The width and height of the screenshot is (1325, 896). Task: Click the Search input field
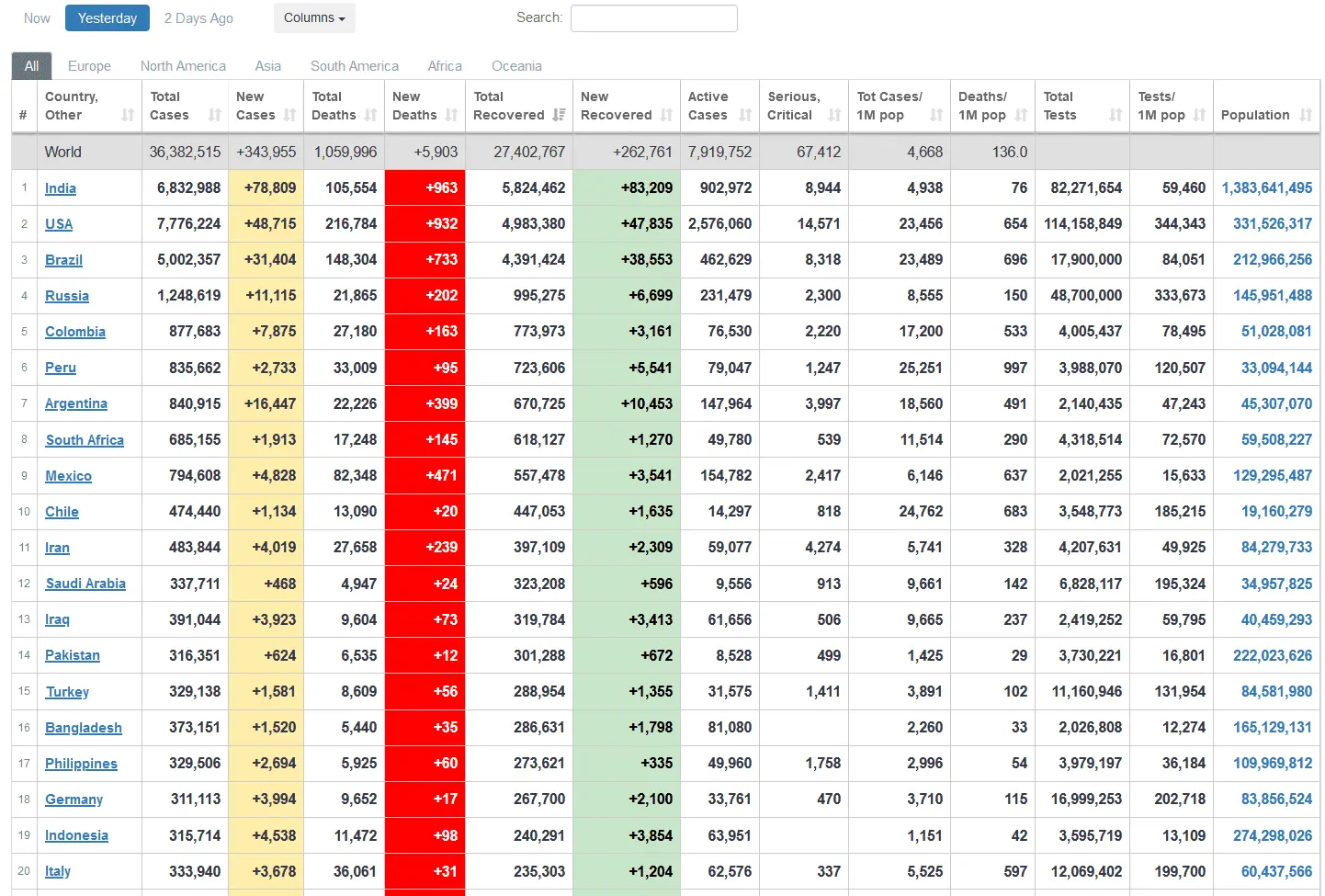tap(653, 18)
